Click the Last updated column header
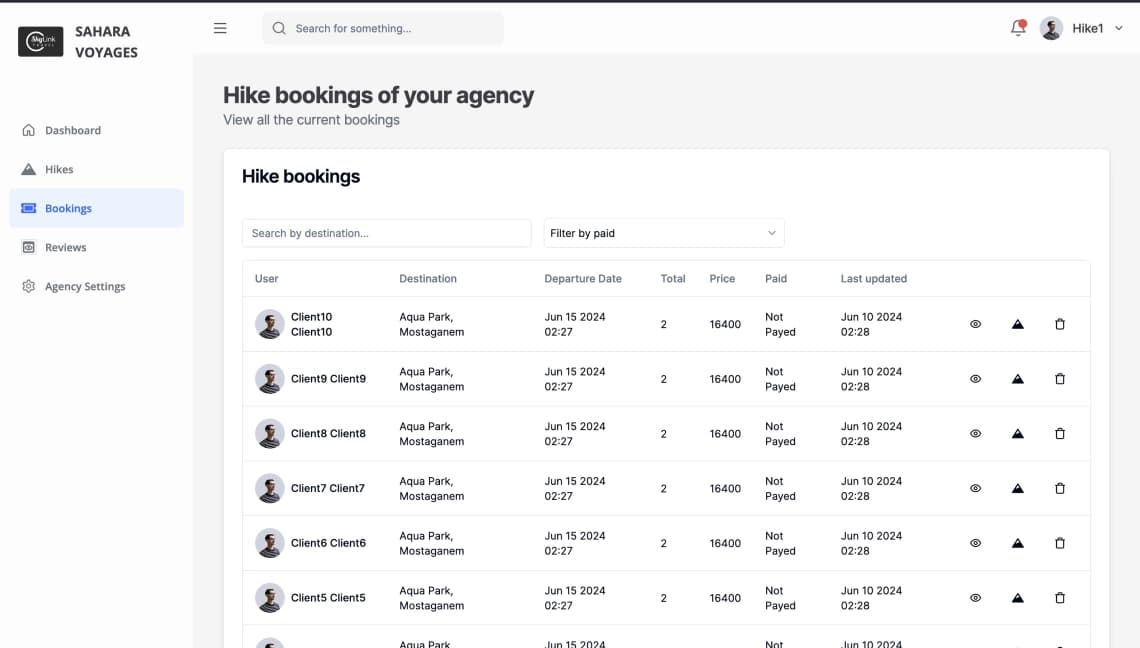Viewport: 1140px width, 648px height. point(873,279)
